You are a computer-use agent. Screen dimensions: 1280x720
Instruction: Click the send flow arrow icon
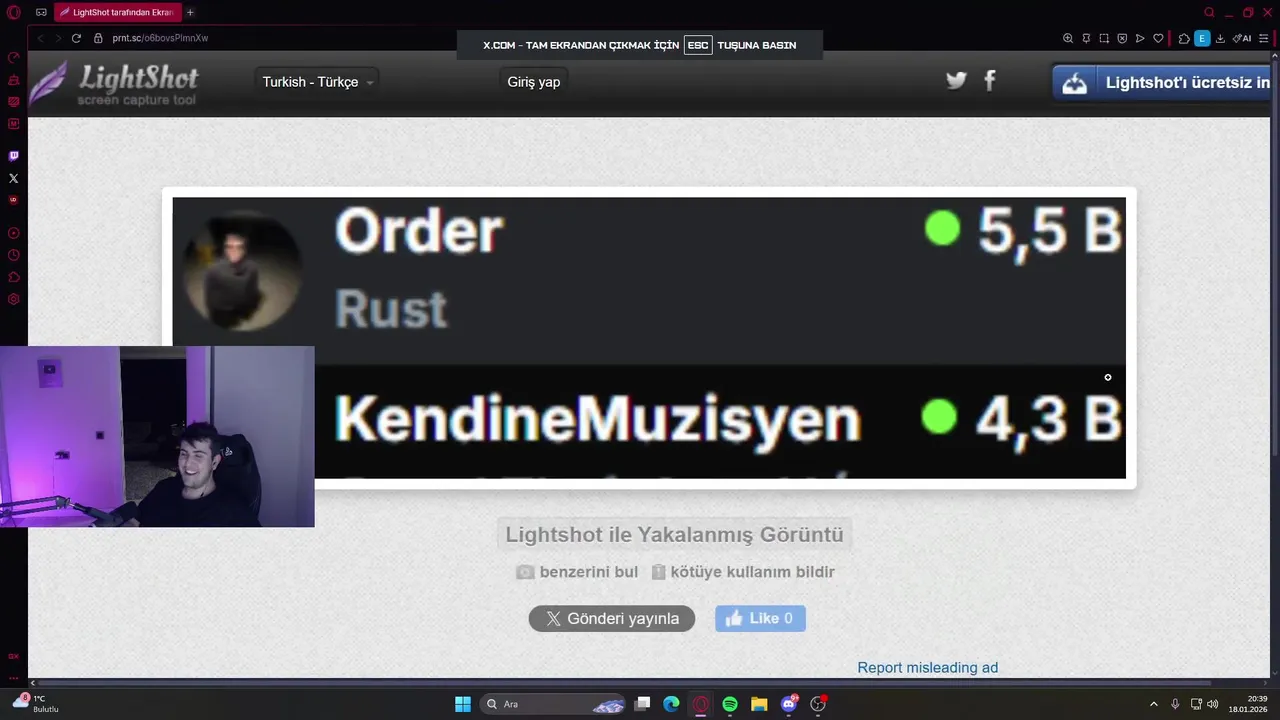pyautogui.click(x=1140, y=38)
